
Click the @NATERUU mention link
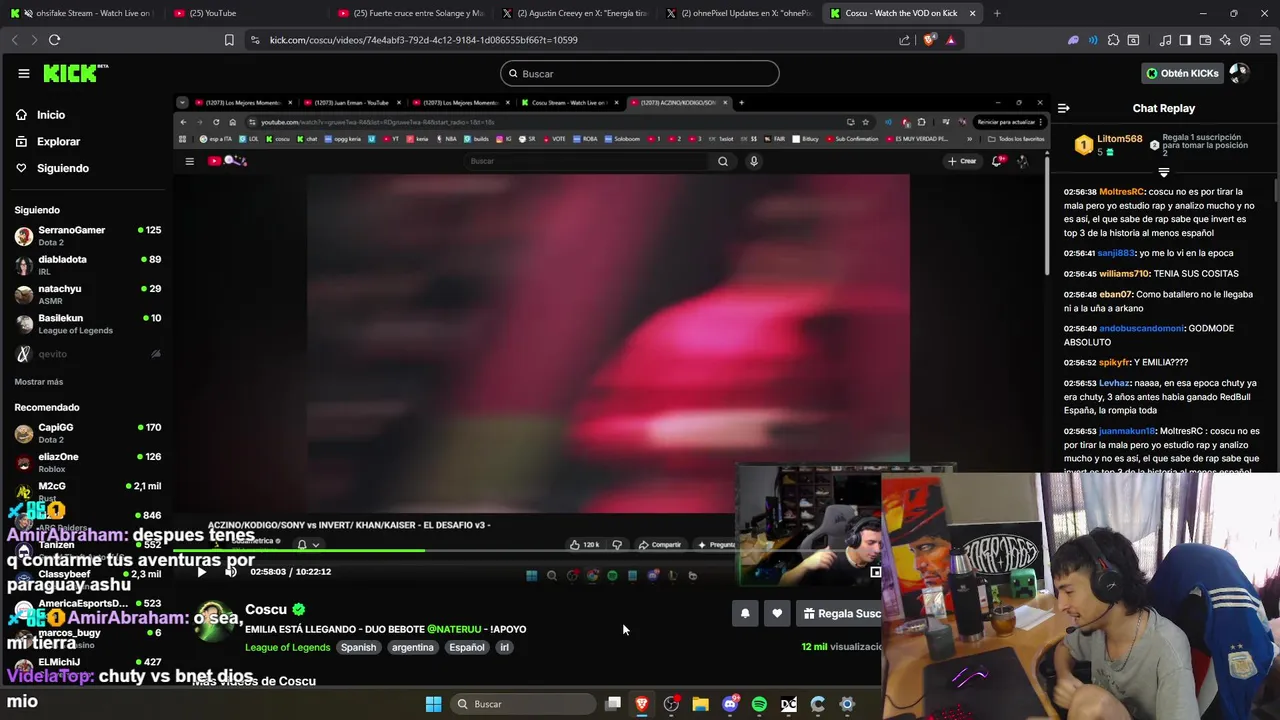454,629
